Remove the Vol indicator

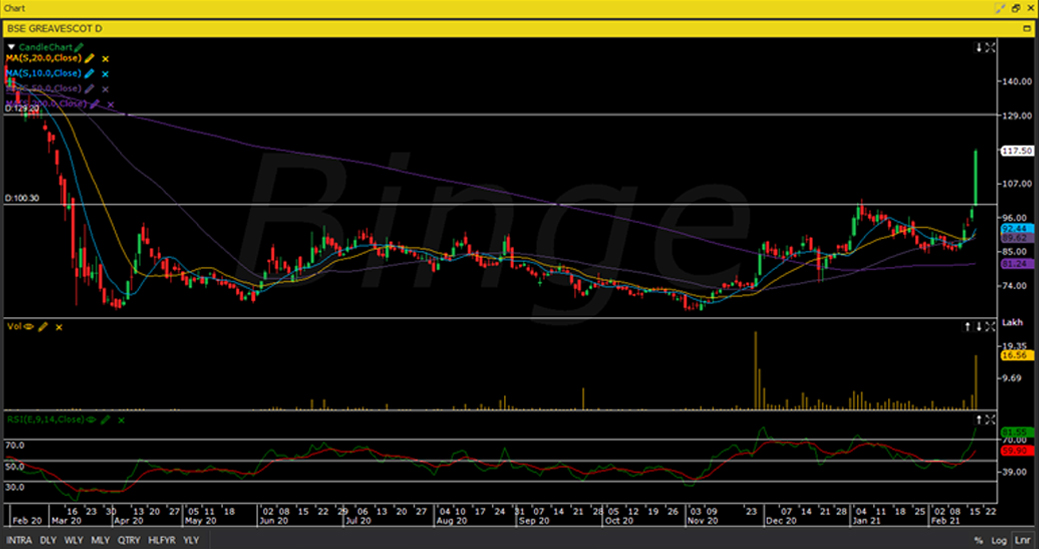[x=59, y=327]
